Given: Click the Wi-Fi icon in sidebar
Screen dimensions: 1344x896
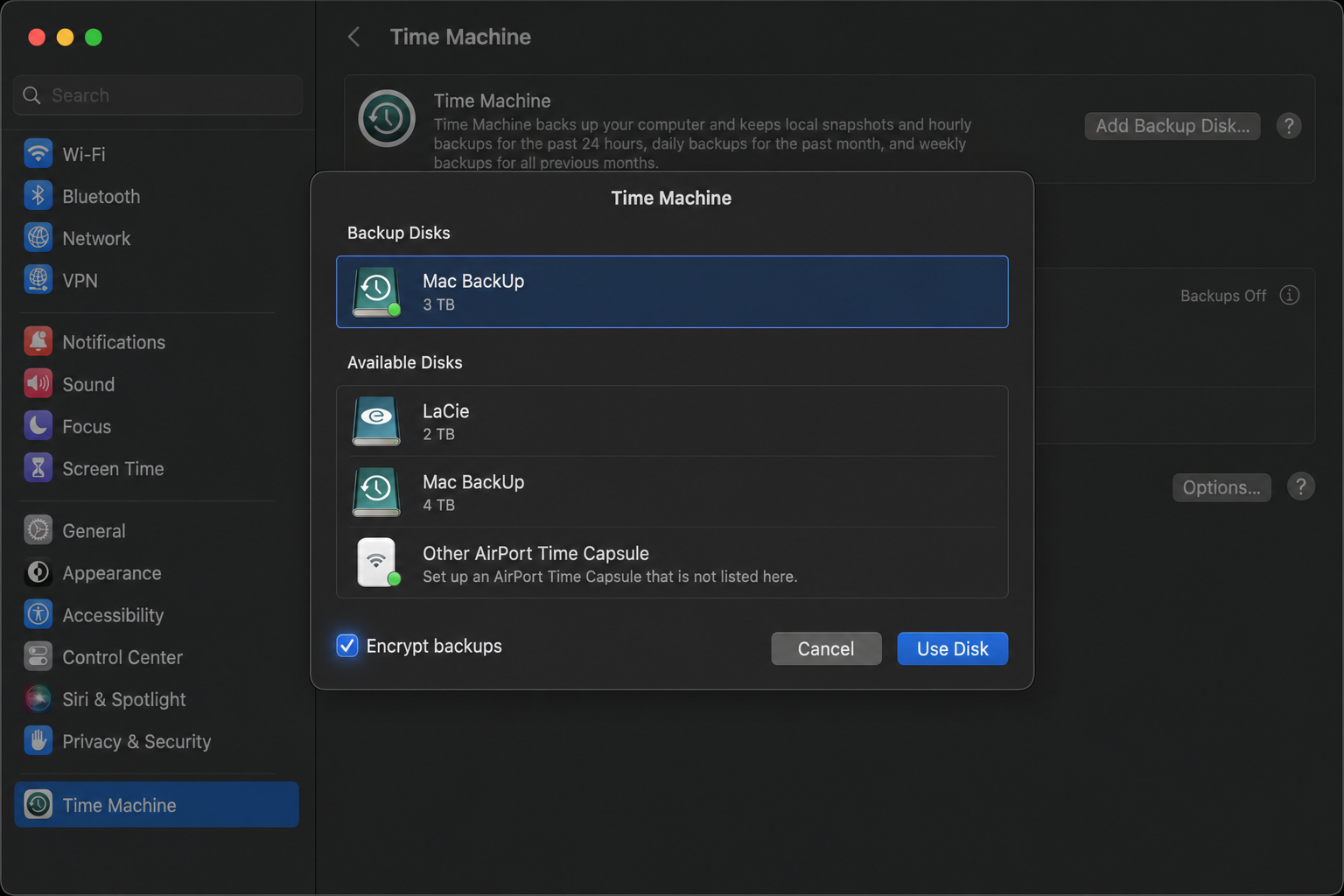Looking at the screenshot, I should [38, 153].
